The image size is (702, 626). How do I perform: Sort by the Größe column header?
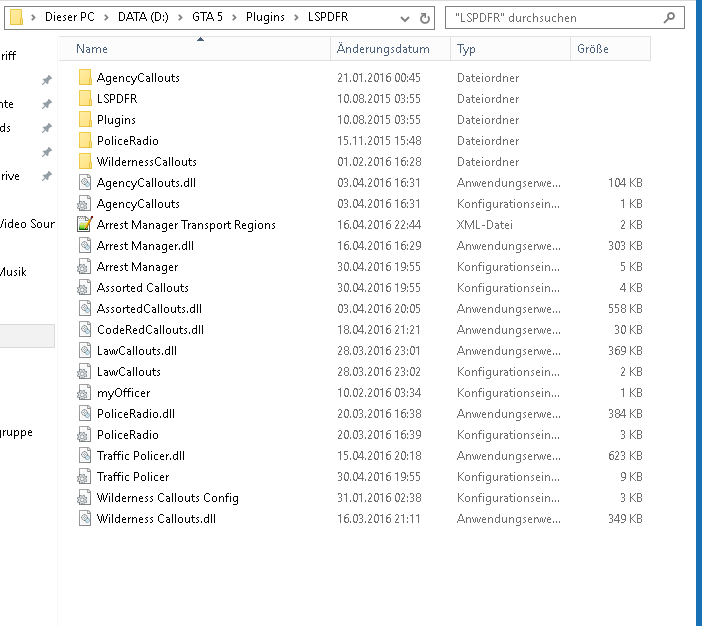point(610,48)
